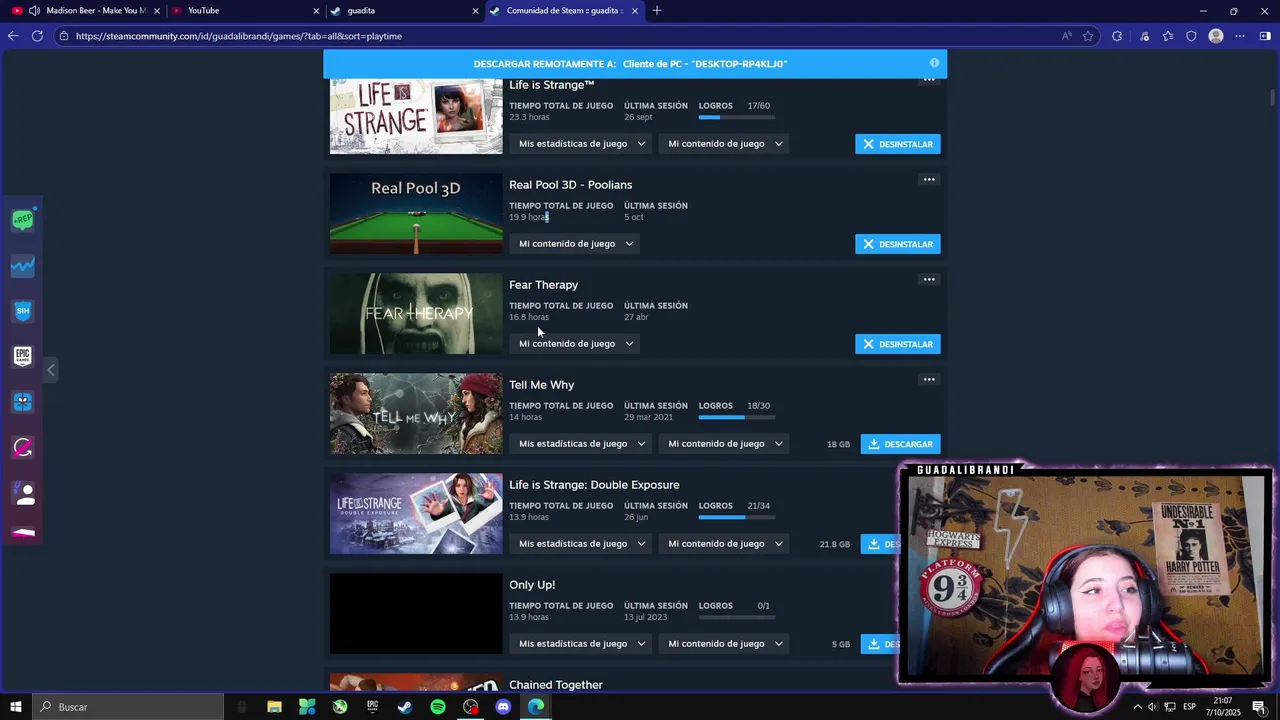Viewport: 1280px width, 720px height.
Task: Open the Only Up! title link
Action: (x=532, y=585)
